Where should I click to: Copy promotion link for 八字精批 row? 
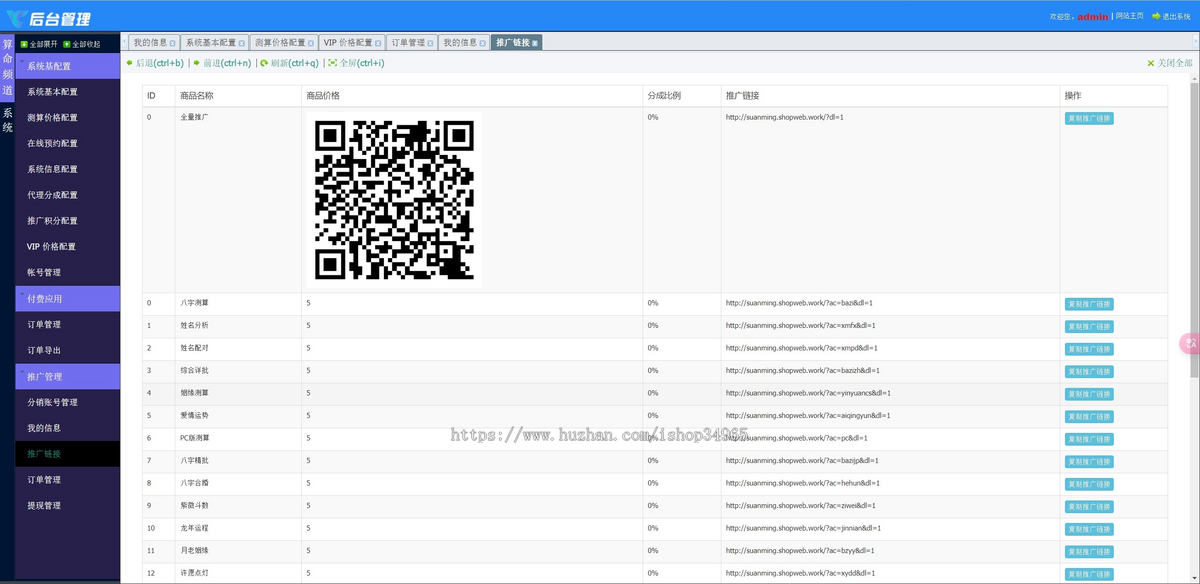click(x=1089, y=462)
